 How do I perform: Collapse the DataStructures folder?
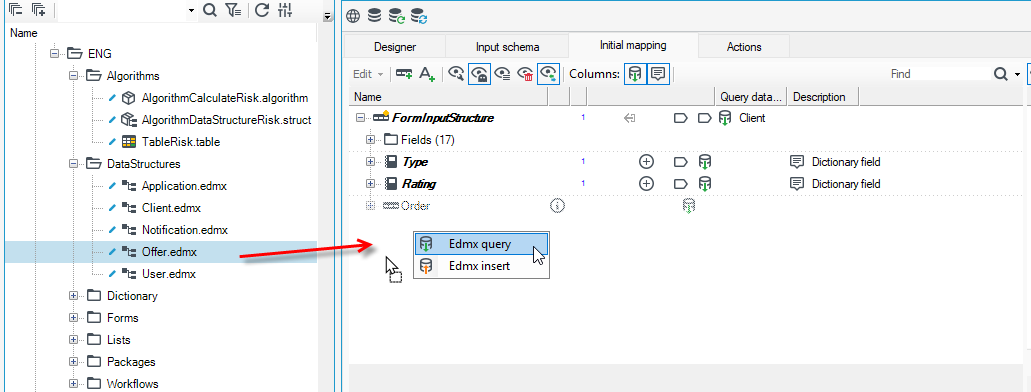pyautogui.click(x=74, y=164)
